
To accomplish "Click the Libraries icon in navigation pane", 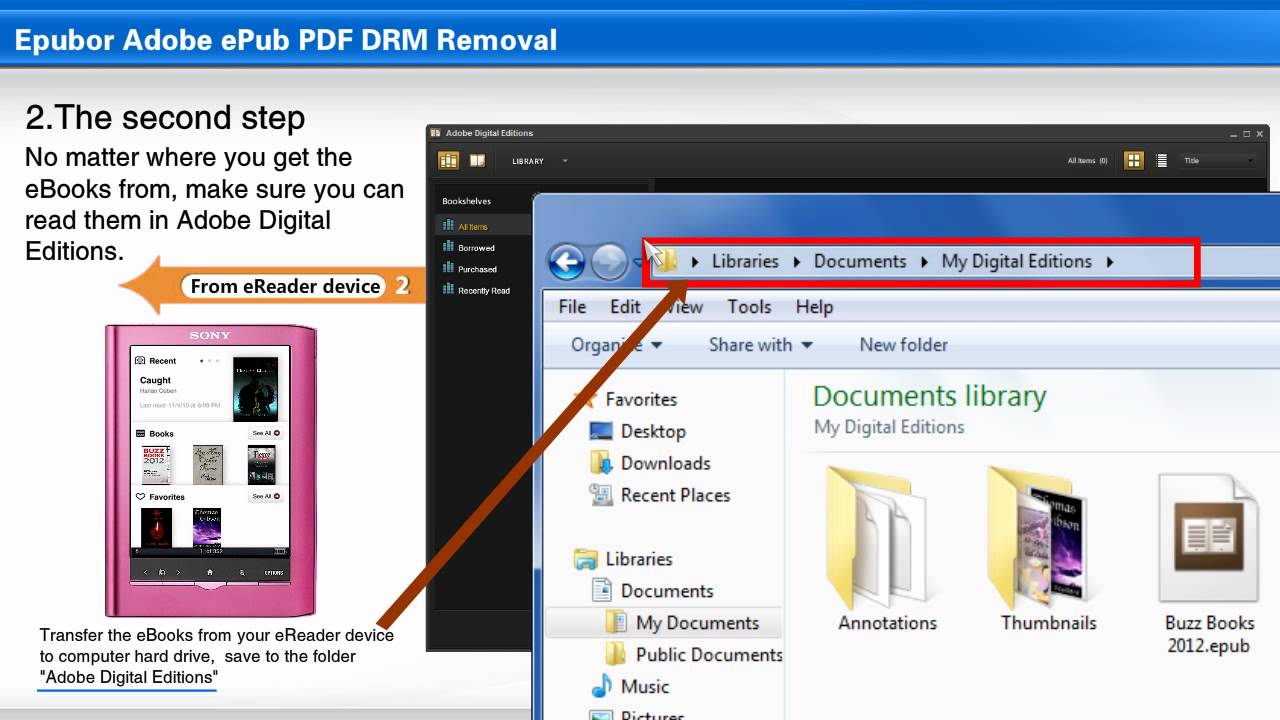I will tap(586, 559).
